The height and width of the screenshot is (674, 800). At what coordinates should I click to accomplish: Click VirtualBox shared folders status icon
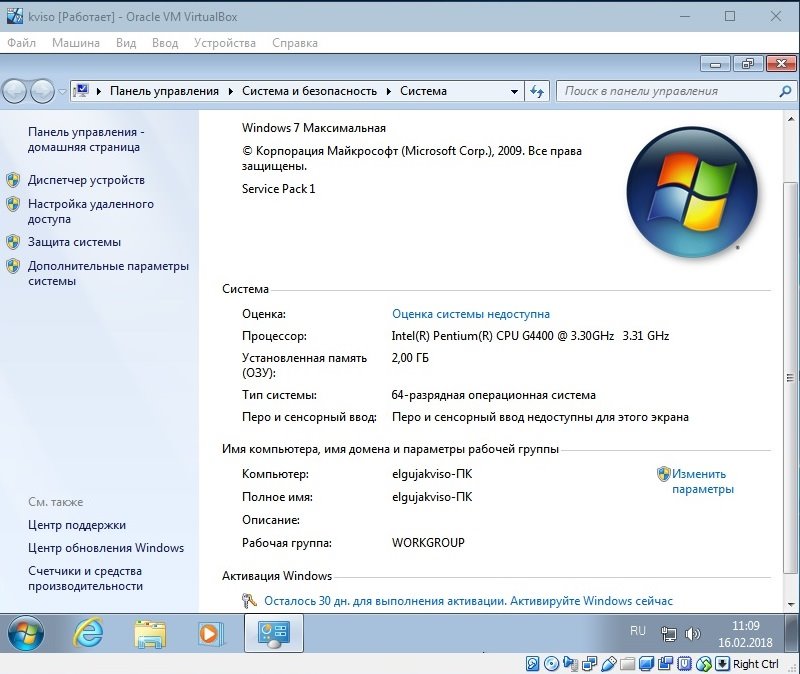(627, 664)
